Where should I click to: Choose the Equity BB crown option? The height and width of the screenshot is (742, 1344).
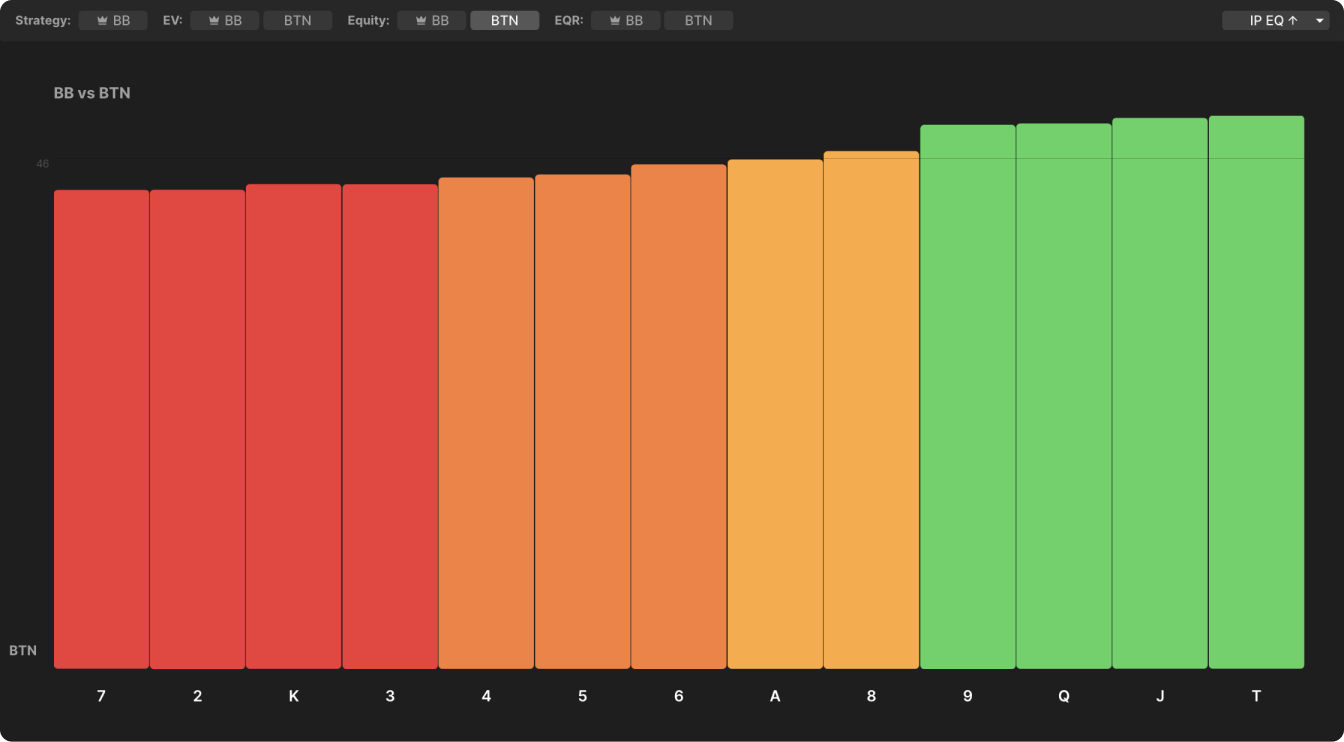click(x=431, y=20)
